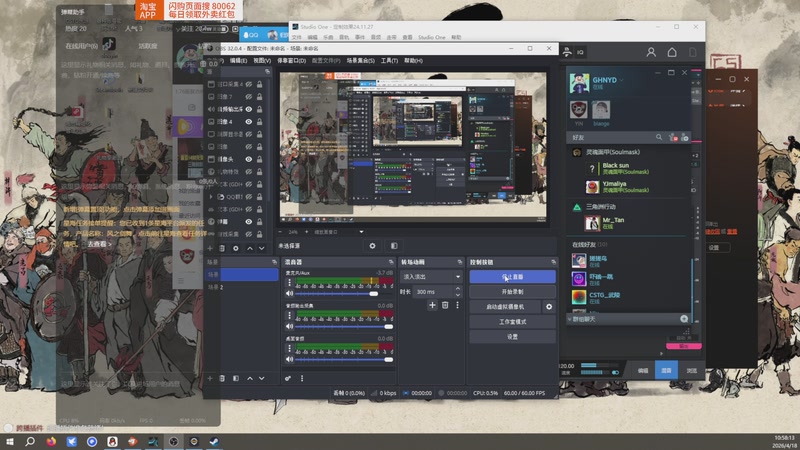Click 启动虚拟摄像机 button
800x450 pixels.
tap(505, 307)
